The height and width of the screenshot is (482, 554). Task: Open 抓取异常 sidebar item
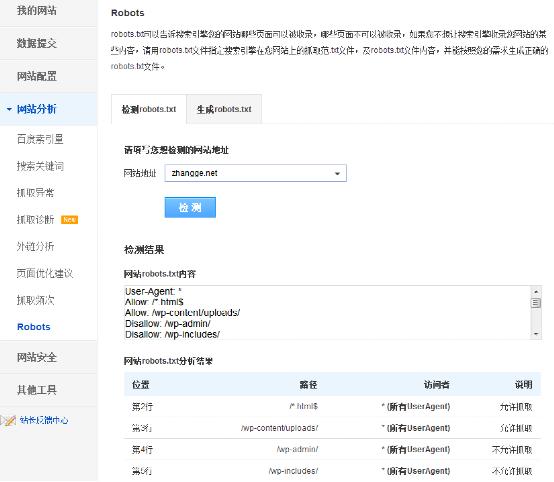point(35,193)
